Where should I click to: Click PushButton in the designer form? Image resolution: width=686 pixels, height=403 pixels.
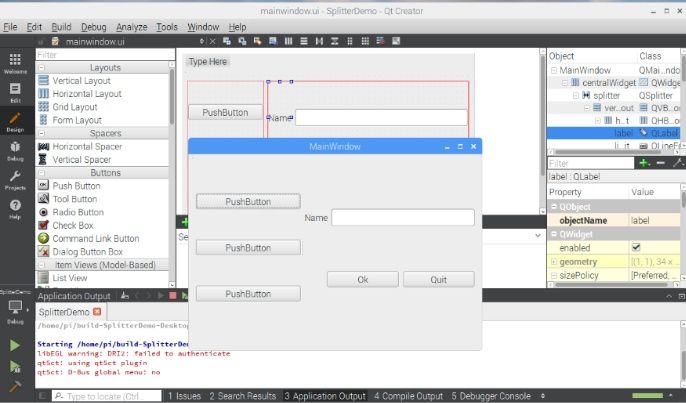pos(225,112)
